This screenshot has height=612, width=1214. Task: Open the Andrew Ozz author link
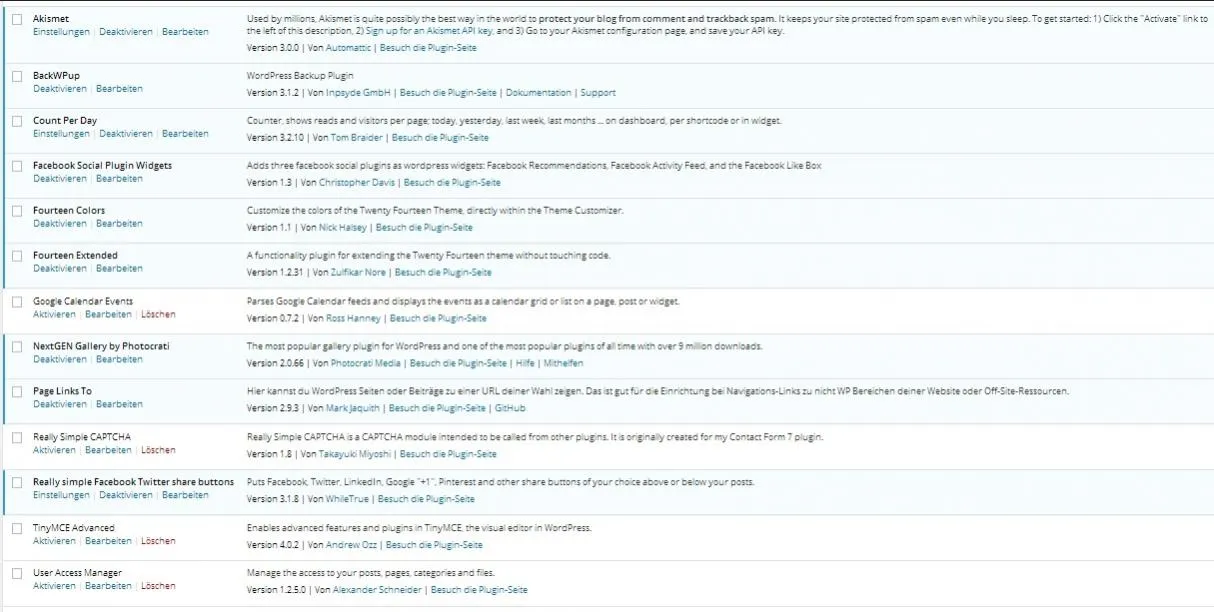351,545
